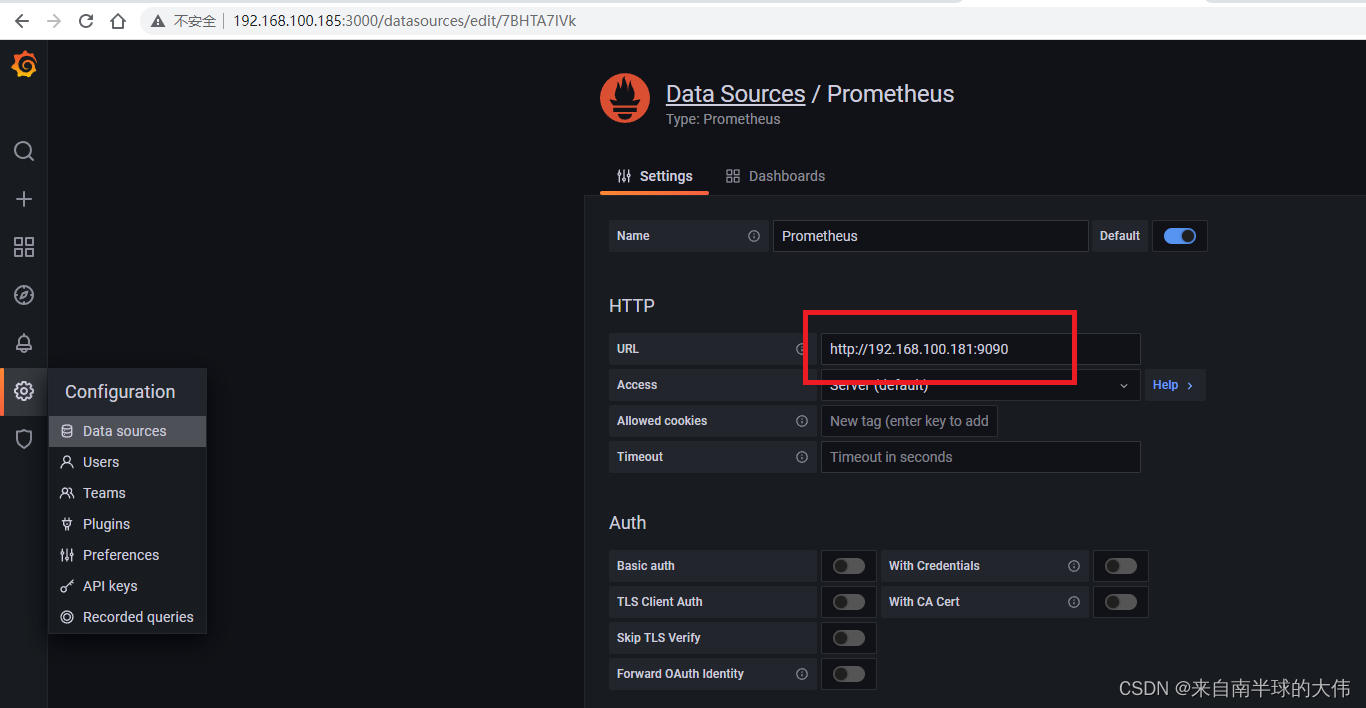Open the Create plus icon in sidebar
The image size is (1366, 708).
coord(24,199)
